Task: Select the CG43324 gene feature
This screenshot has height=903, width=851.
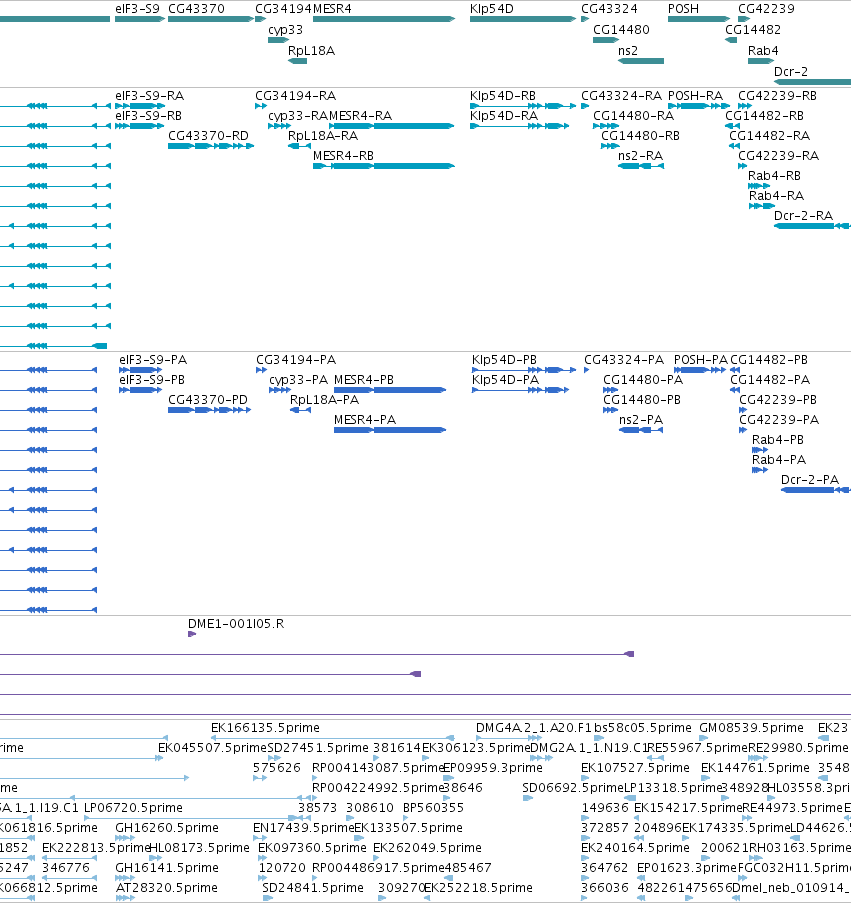Action: point(585,19)
